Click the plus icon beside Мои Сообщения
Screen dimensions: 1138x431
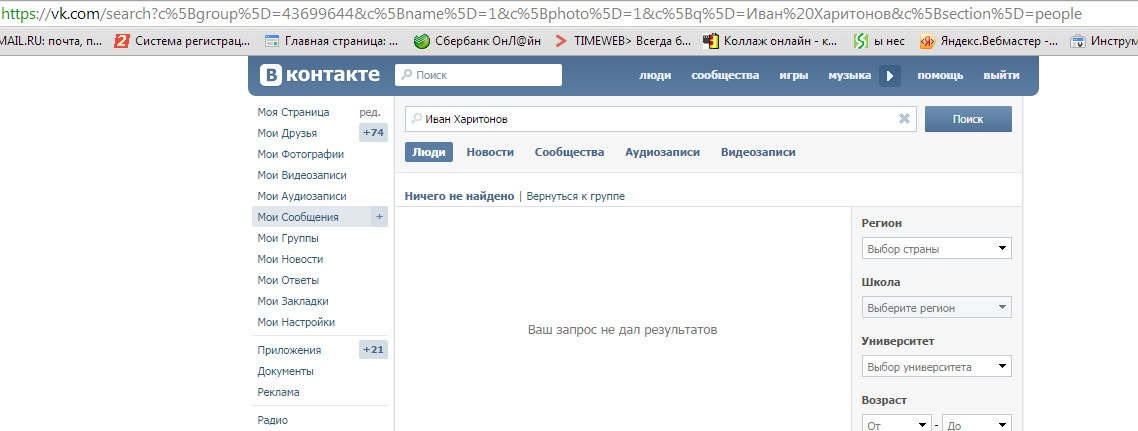tap(379, 217)
